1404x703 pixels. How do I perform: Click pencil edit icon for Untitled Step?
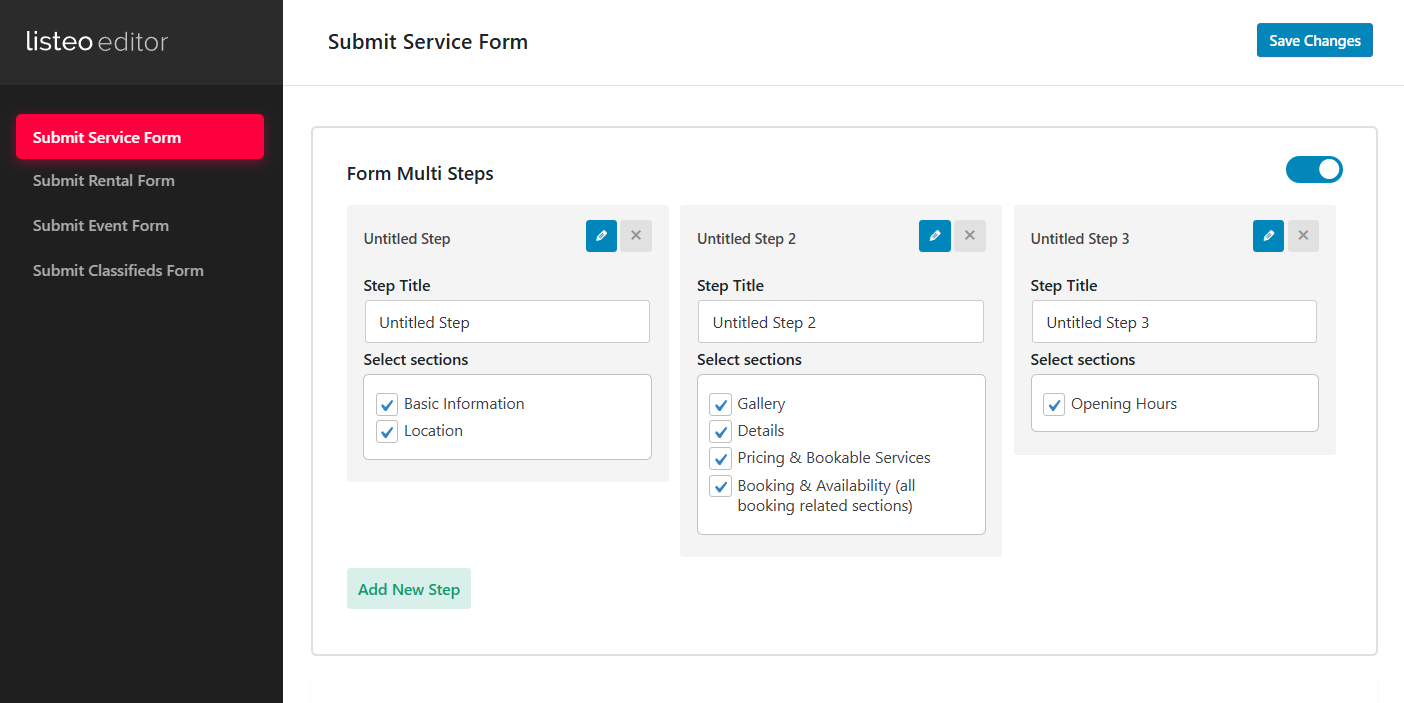click(601, 236)
